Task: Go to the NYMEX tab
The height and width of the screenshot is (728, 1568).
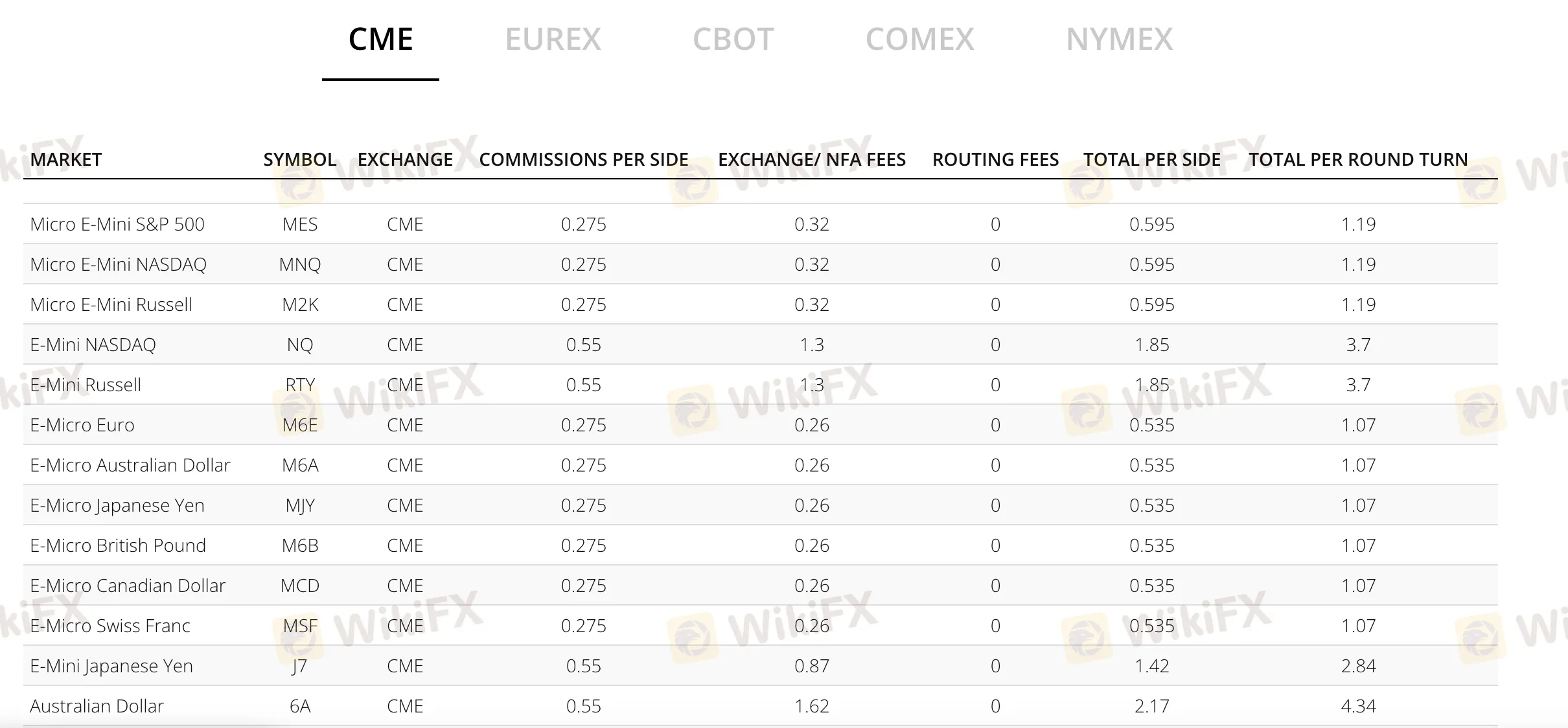Action: click(1119, 40)
